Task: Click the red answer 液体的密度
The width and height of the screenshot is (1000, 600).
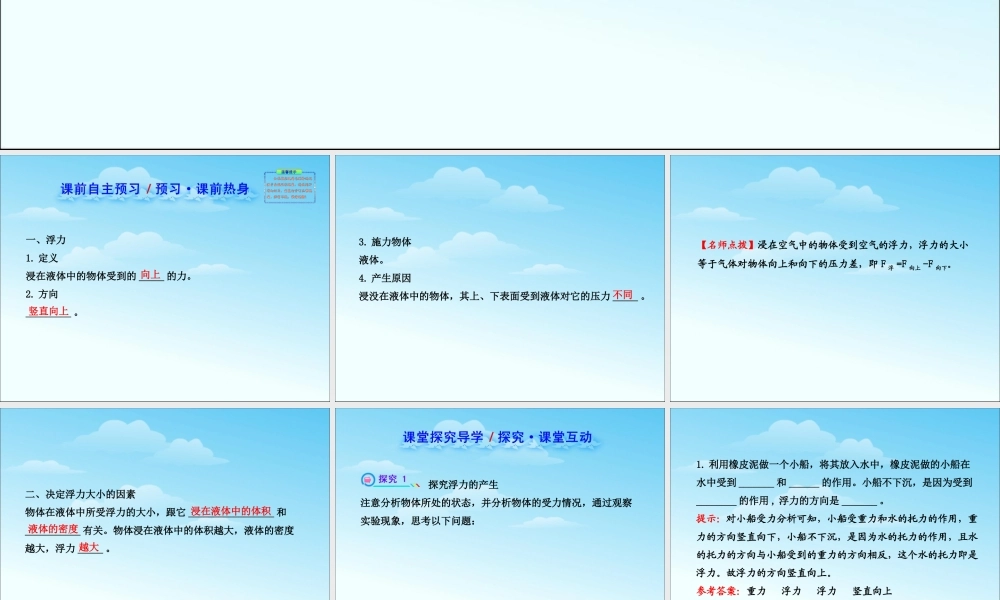Action: click(x=54, y=529)
